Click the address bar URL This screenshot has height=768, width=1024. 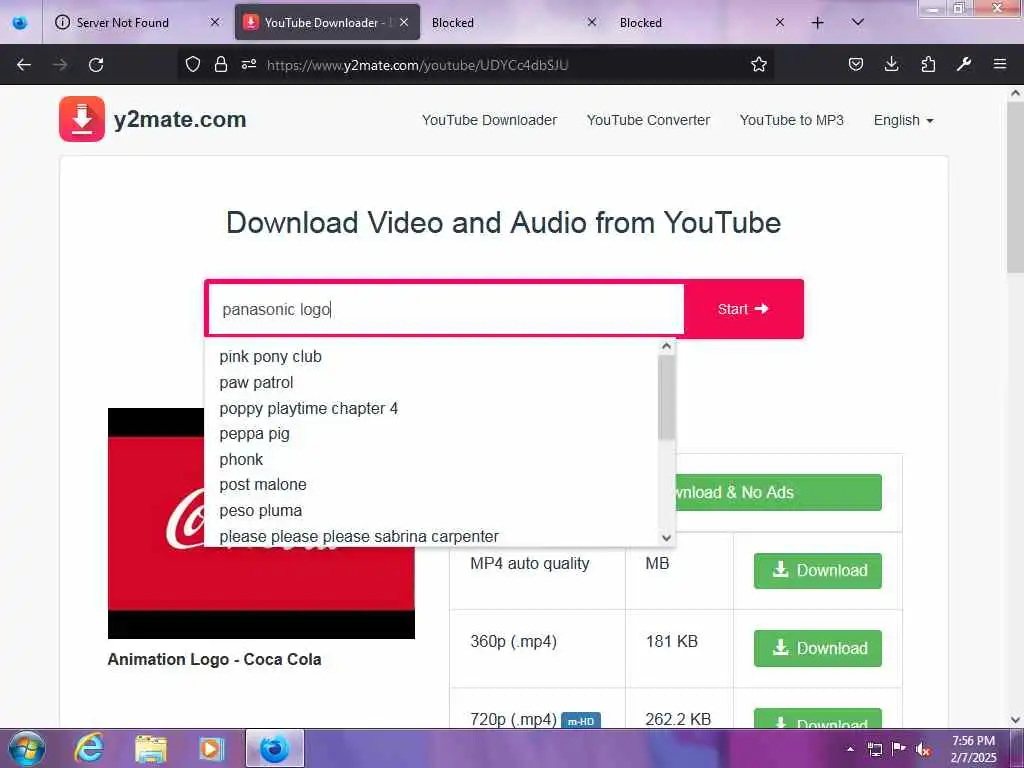click(x=418, y=65)
